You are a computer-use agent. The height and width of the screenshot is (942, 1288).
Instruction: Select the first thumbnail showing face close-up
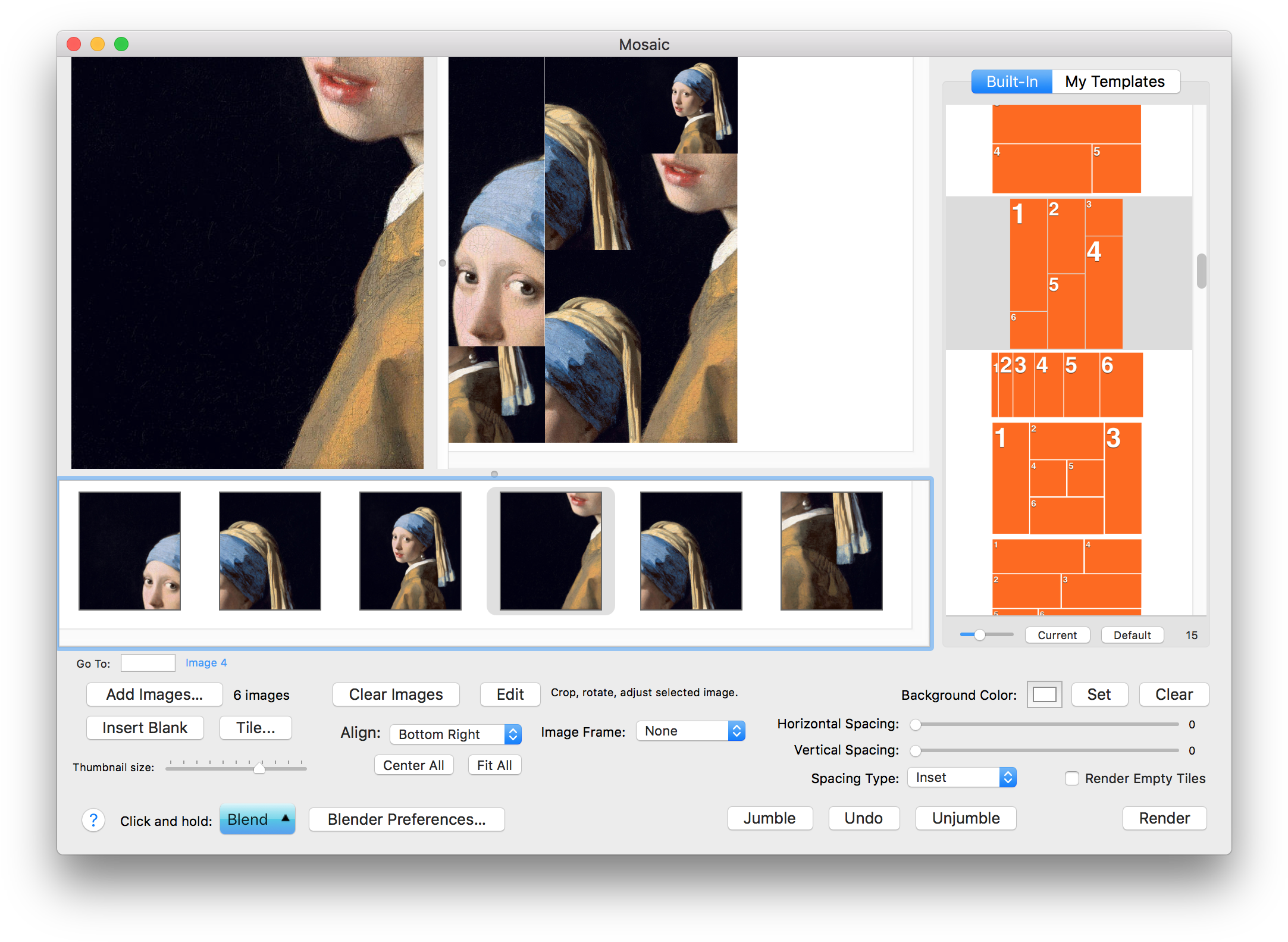(130, 551)
